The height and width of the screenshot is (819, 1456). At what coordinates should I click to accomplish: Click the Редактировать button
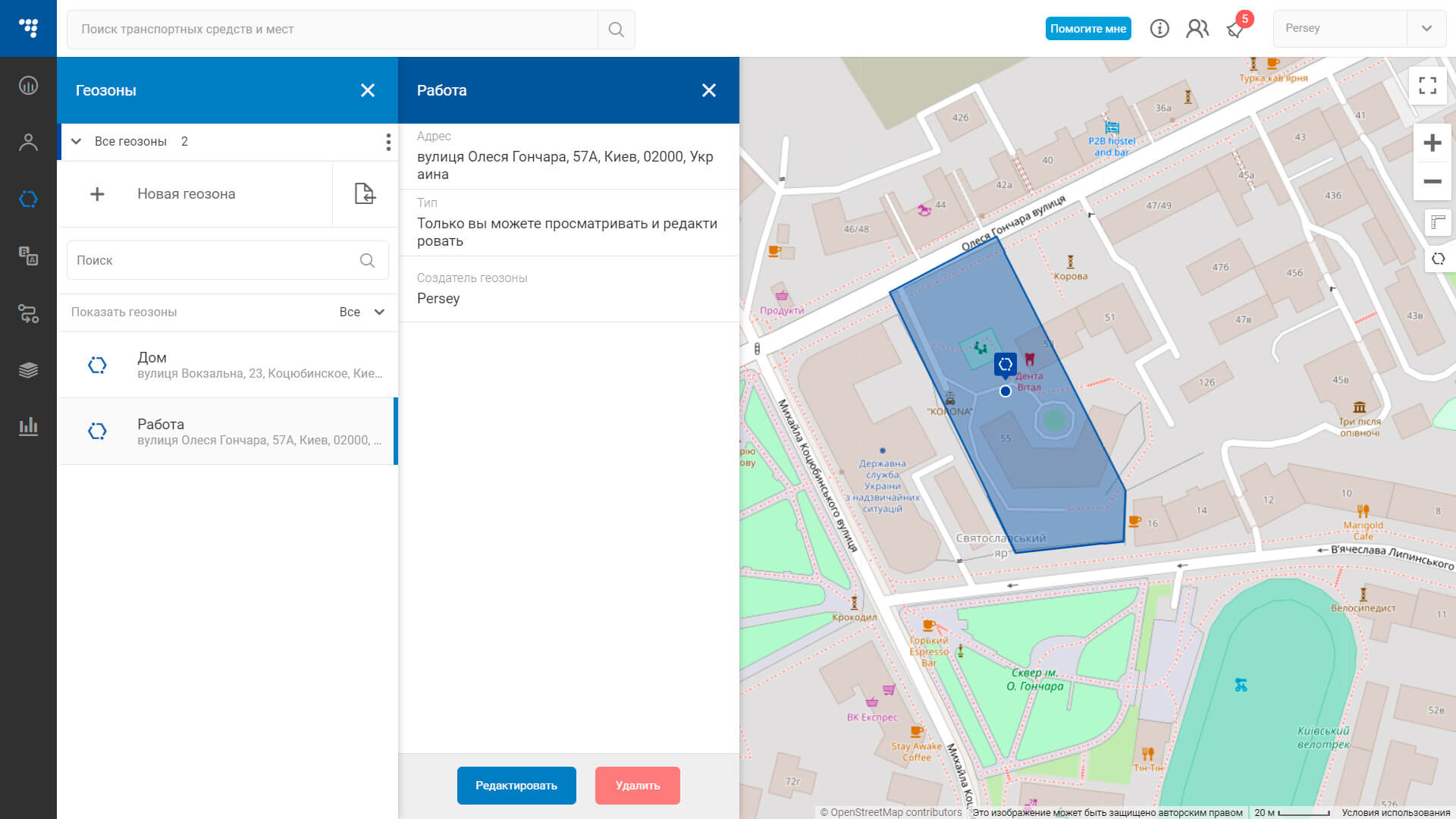pyautogui.click(x=516, y=786)
